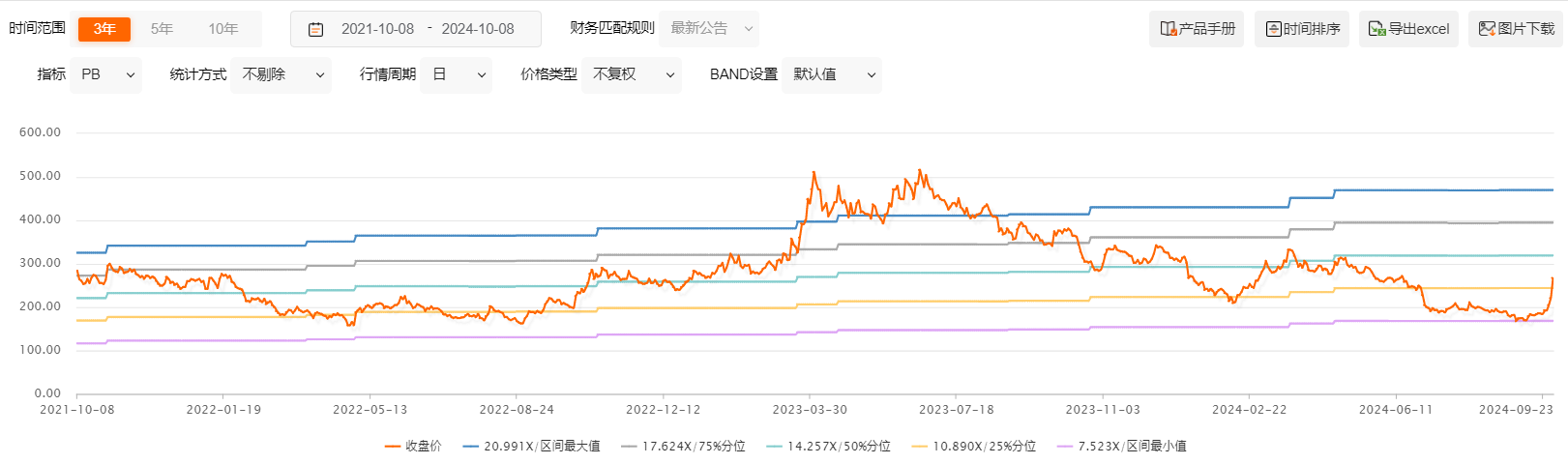Screen dimensions: 1568x464
Task: Expand the 价格类型 不复权 dropdown
Action: (632, 74)
